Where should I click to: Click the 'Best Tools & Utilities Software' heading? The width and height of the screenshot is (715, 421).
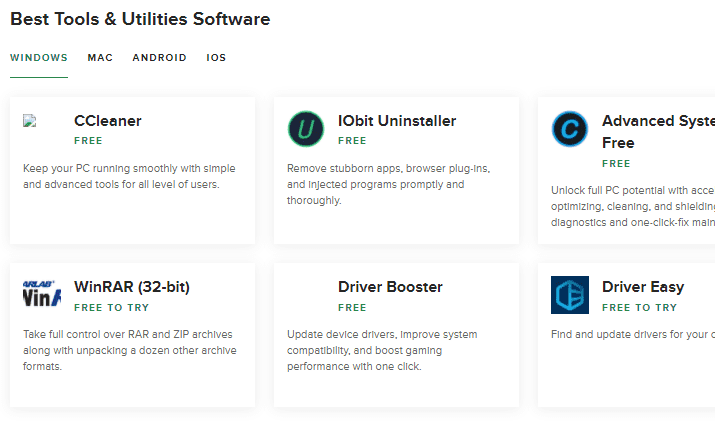(x=140, y=19)
